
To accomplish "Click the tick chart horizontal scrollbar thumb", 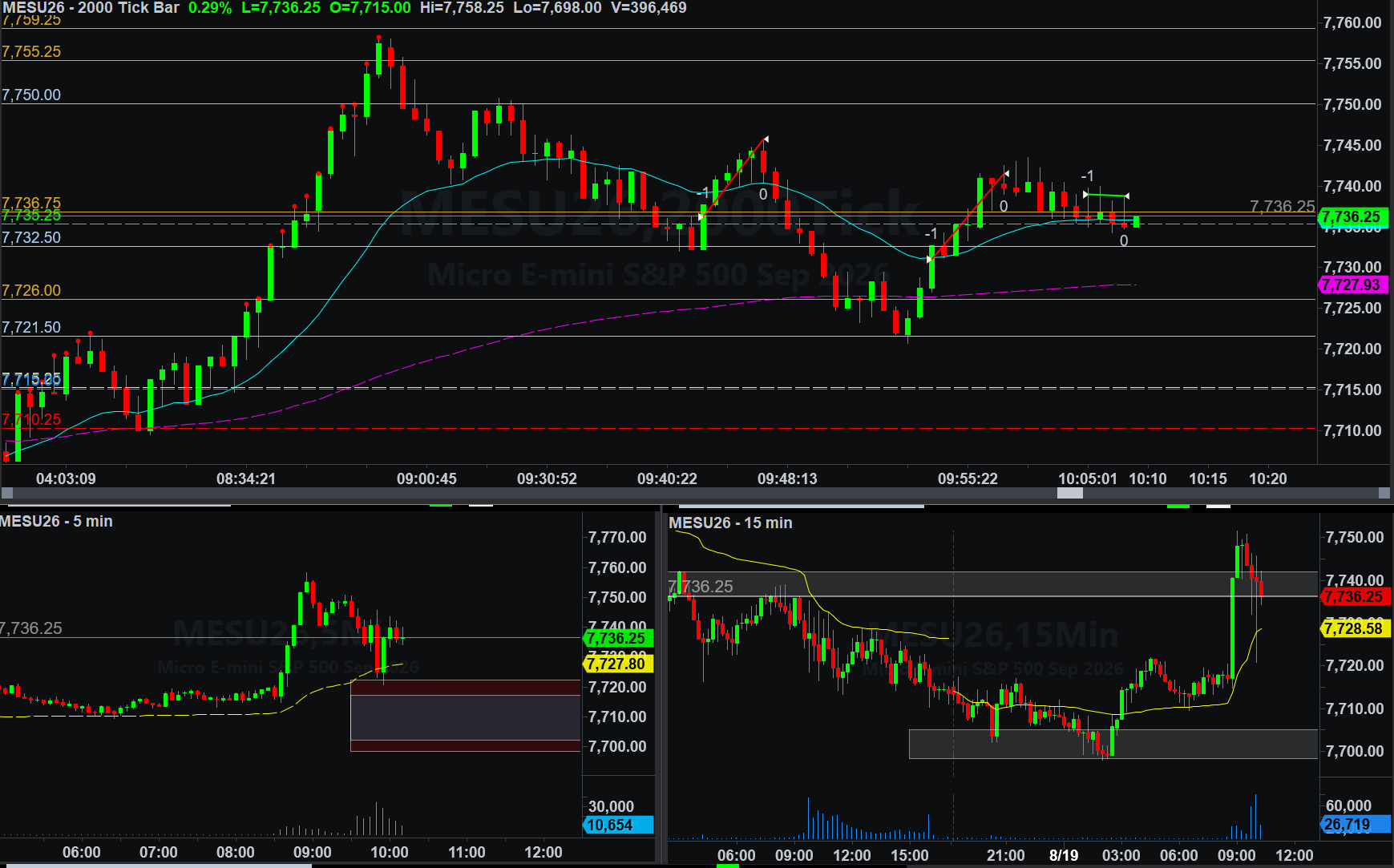I will tap(1070, 493).
